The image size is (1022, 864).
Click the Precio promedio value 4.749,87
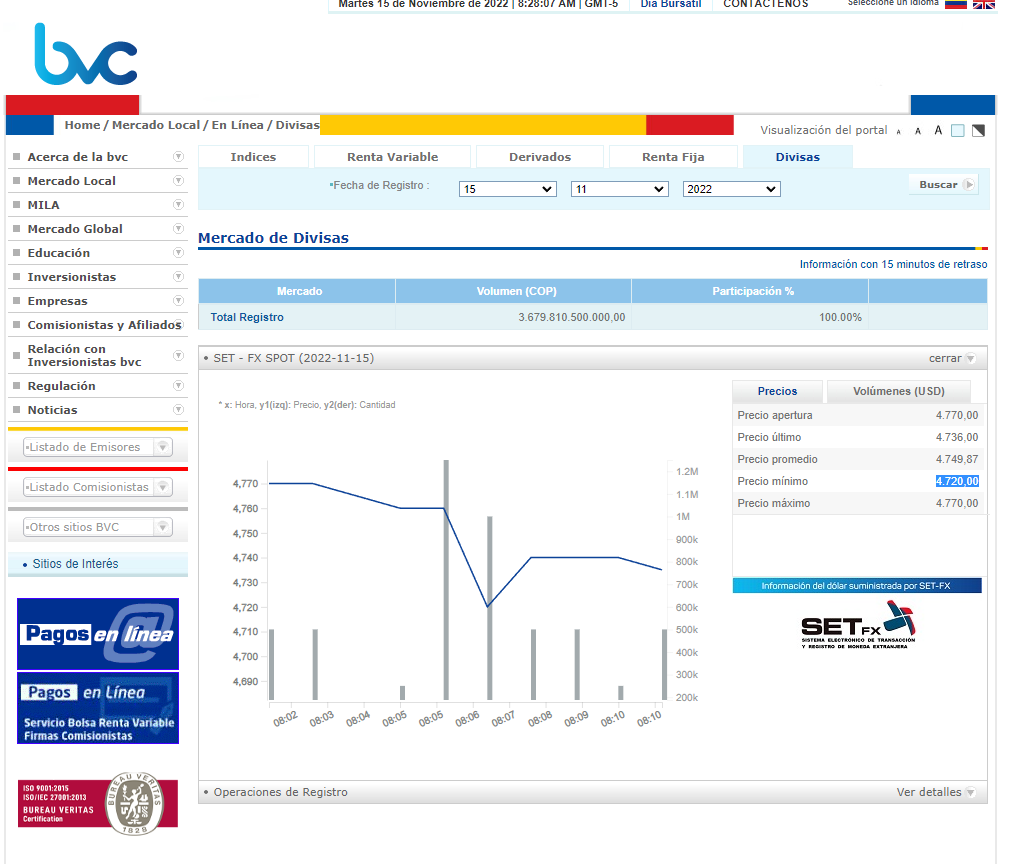click(x=957, y=459)
